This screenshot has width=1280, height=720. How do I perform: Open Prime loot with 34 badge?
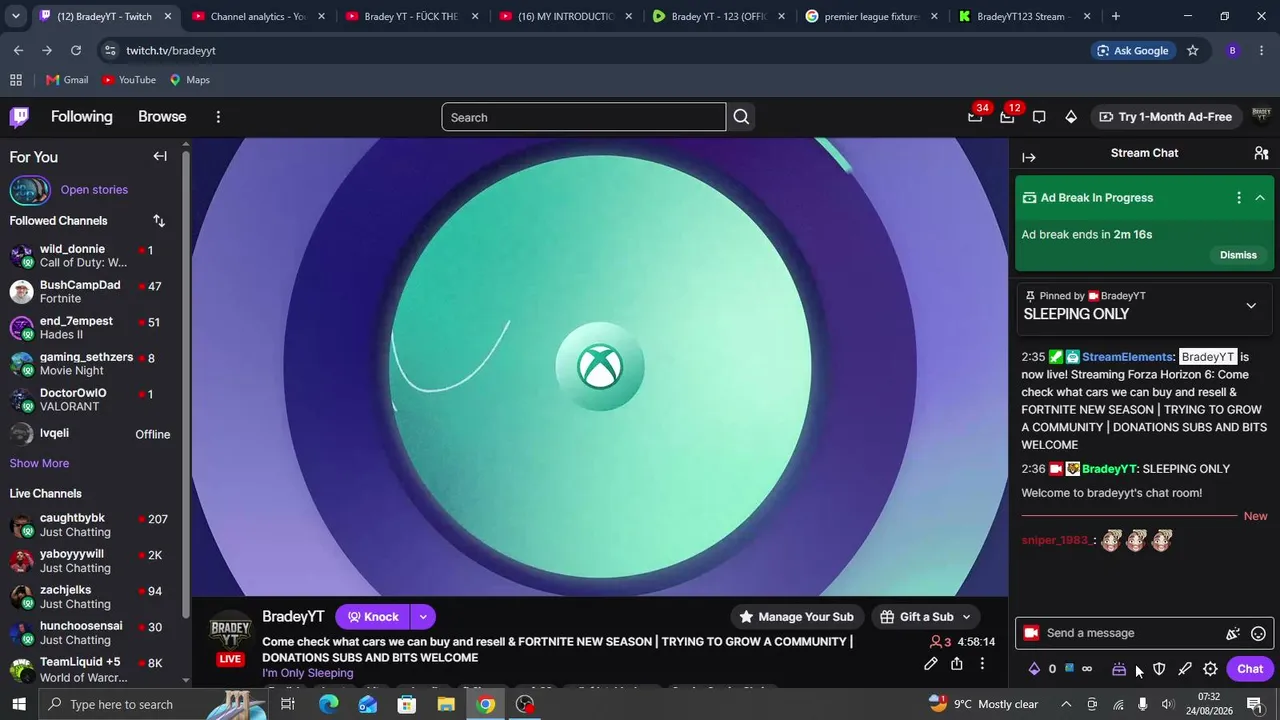coord(975,117)
